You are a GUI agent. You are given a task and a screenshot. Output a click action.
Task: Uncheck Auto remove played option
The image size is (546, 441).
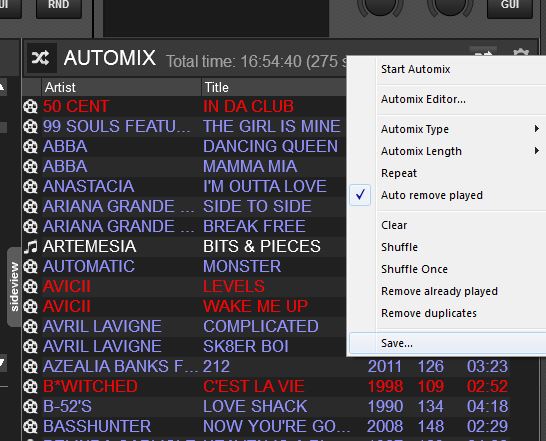432,195
